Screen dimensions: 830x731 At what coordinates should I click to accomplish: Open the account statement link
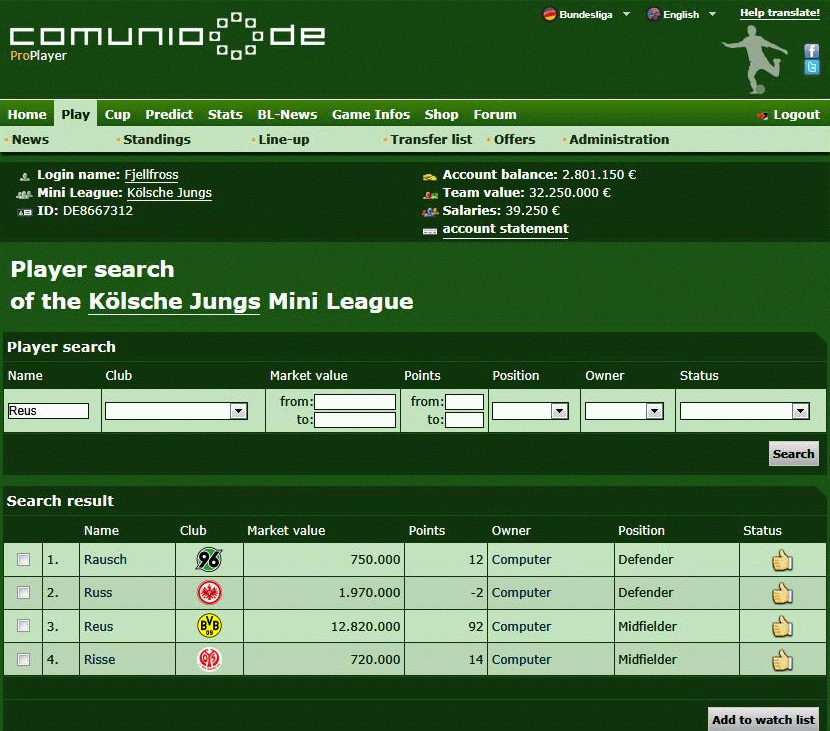point(505,229)
